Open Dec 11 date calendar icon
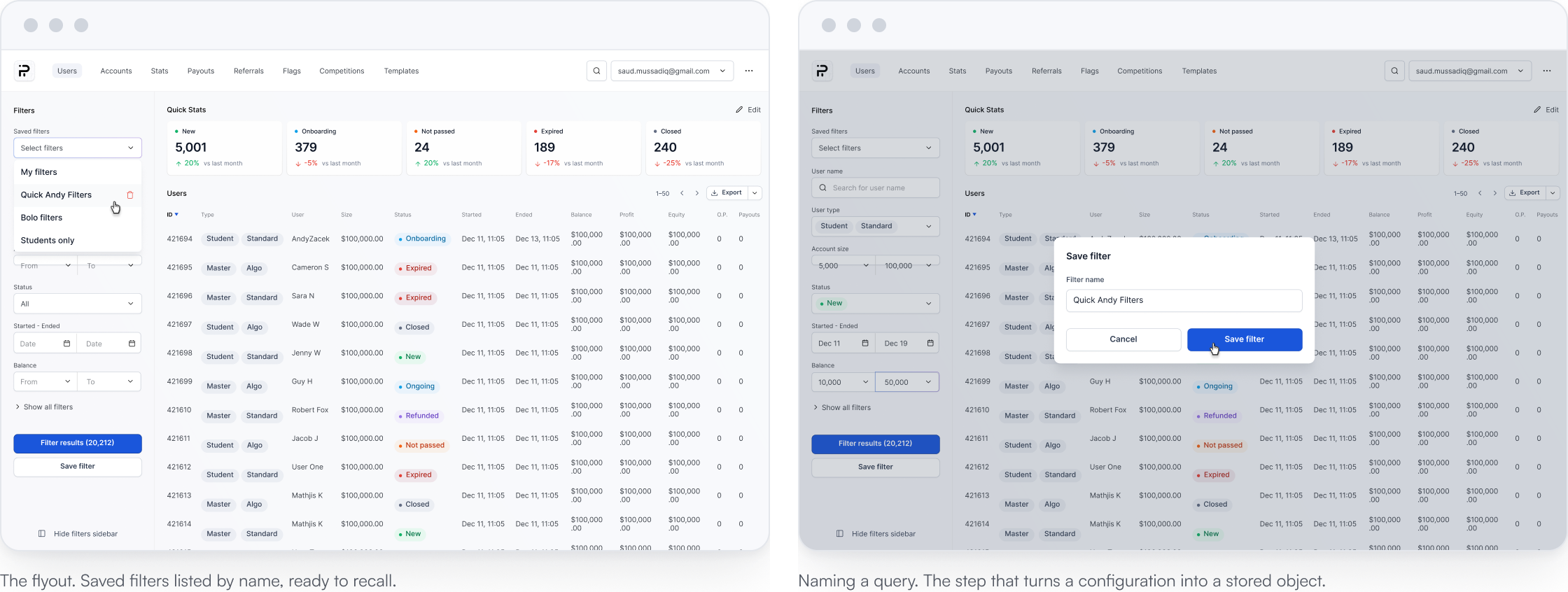 coord(865,344)
